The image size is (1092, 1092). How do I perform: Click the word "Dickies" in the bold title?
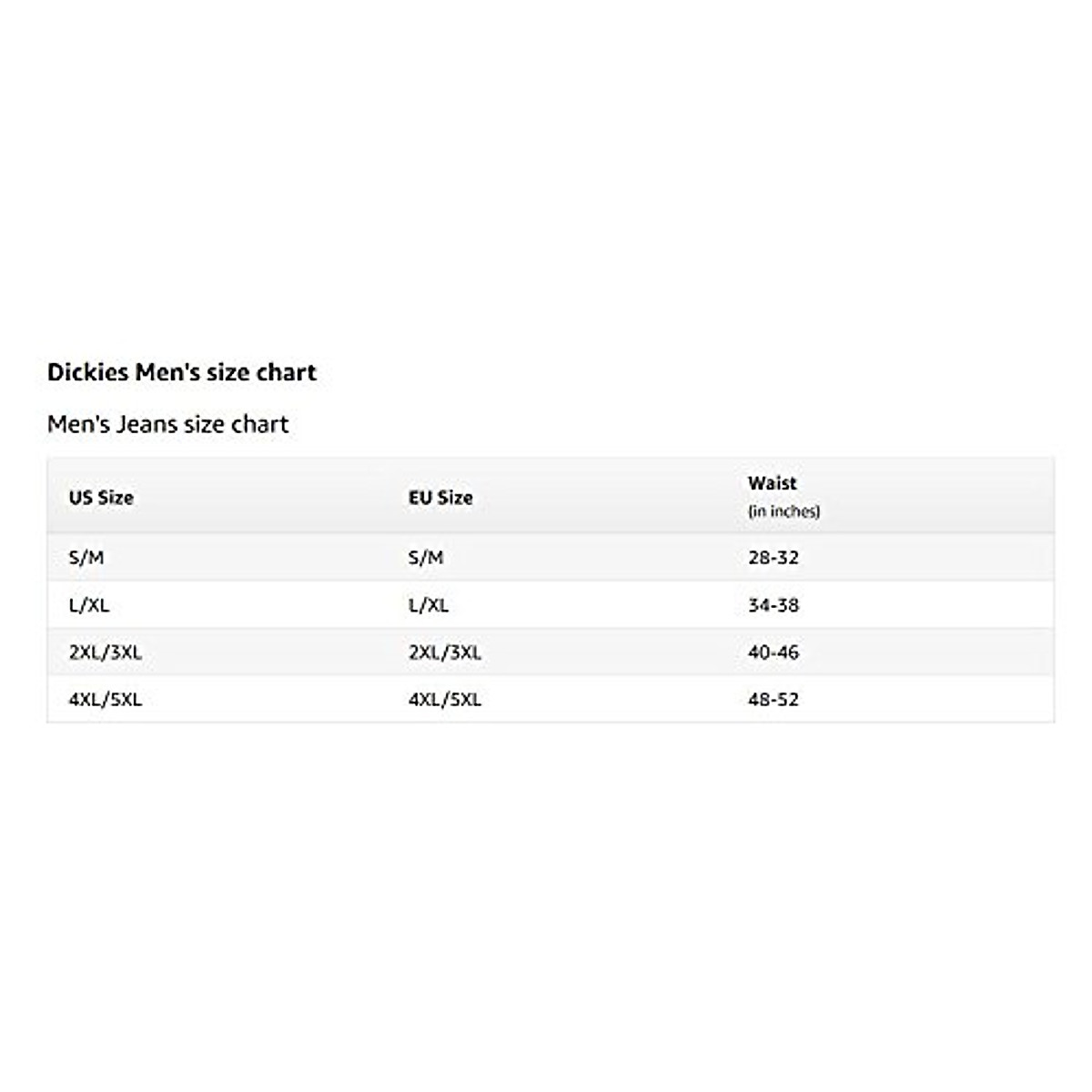(87, 372)
